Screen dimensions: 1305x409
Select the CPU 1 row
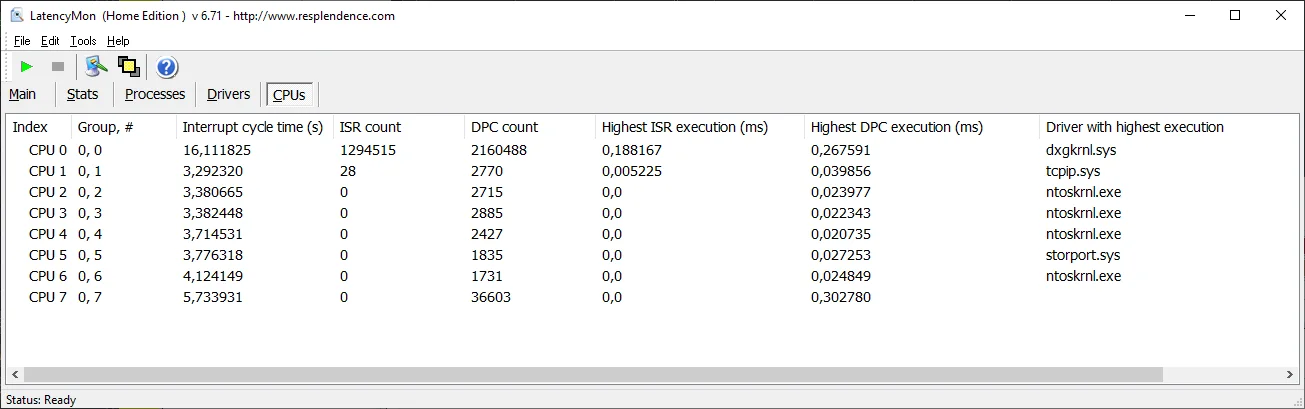pos(652,171)
